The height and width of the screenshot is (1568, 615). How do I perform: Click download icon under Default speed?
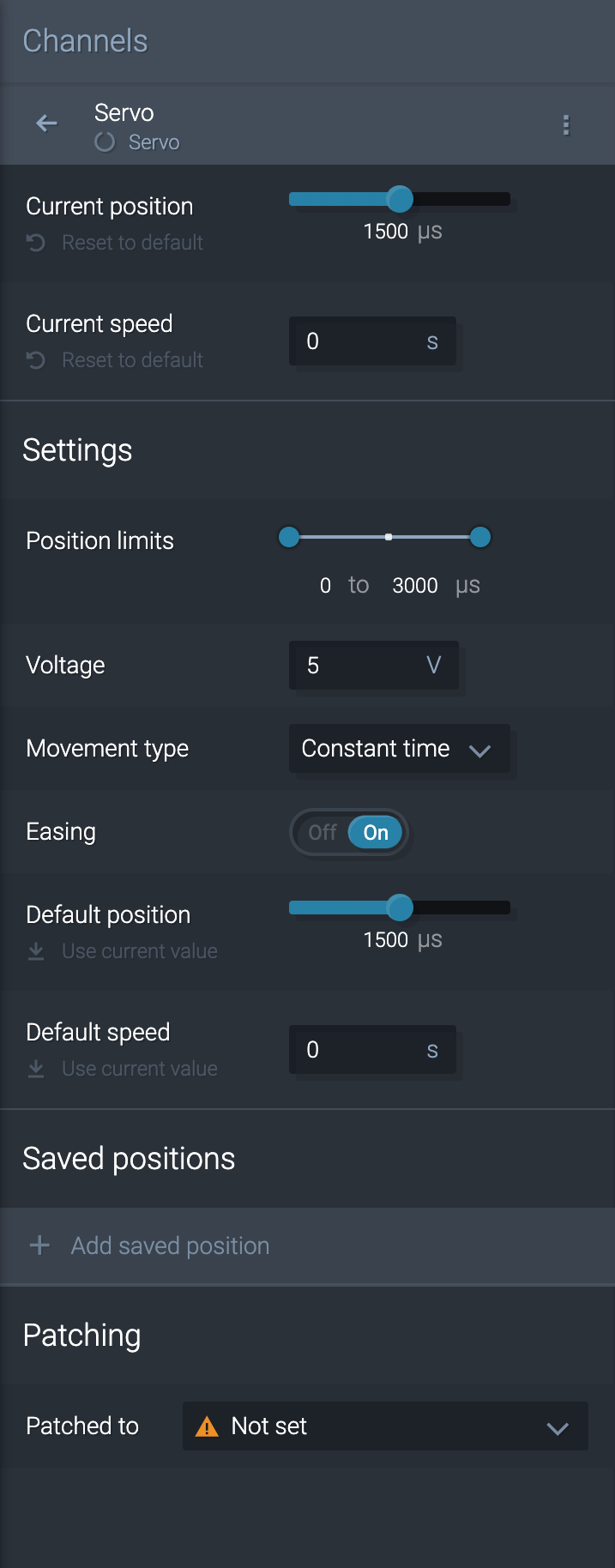pos(36,1069)
